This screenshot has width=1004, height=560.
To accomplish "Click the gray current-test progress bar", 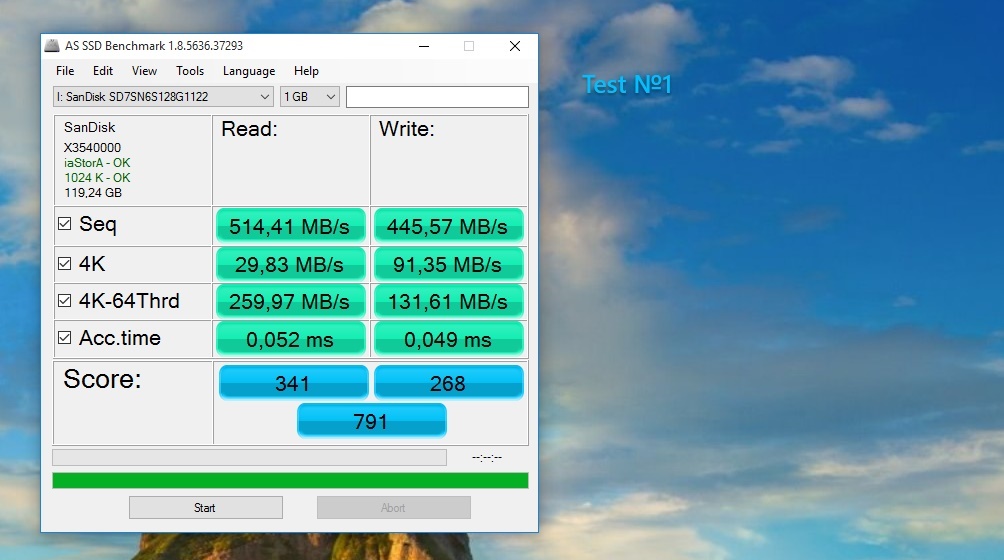I will [x=249, y=457].
